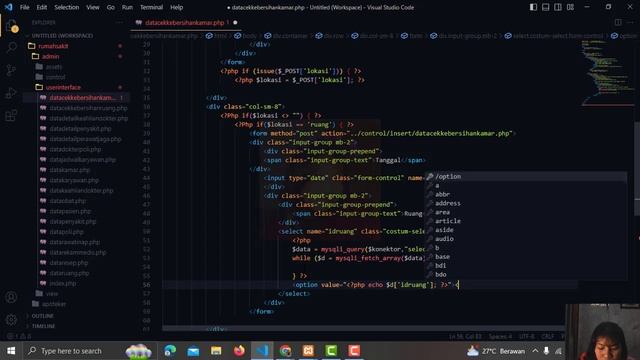Open the View menu

pyautogui.click(x=93, y=7)
